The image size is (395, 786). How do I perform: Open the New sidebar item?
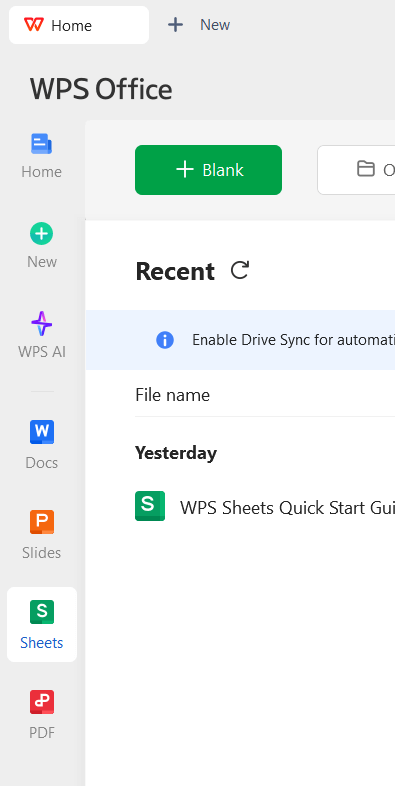[42, 246]
